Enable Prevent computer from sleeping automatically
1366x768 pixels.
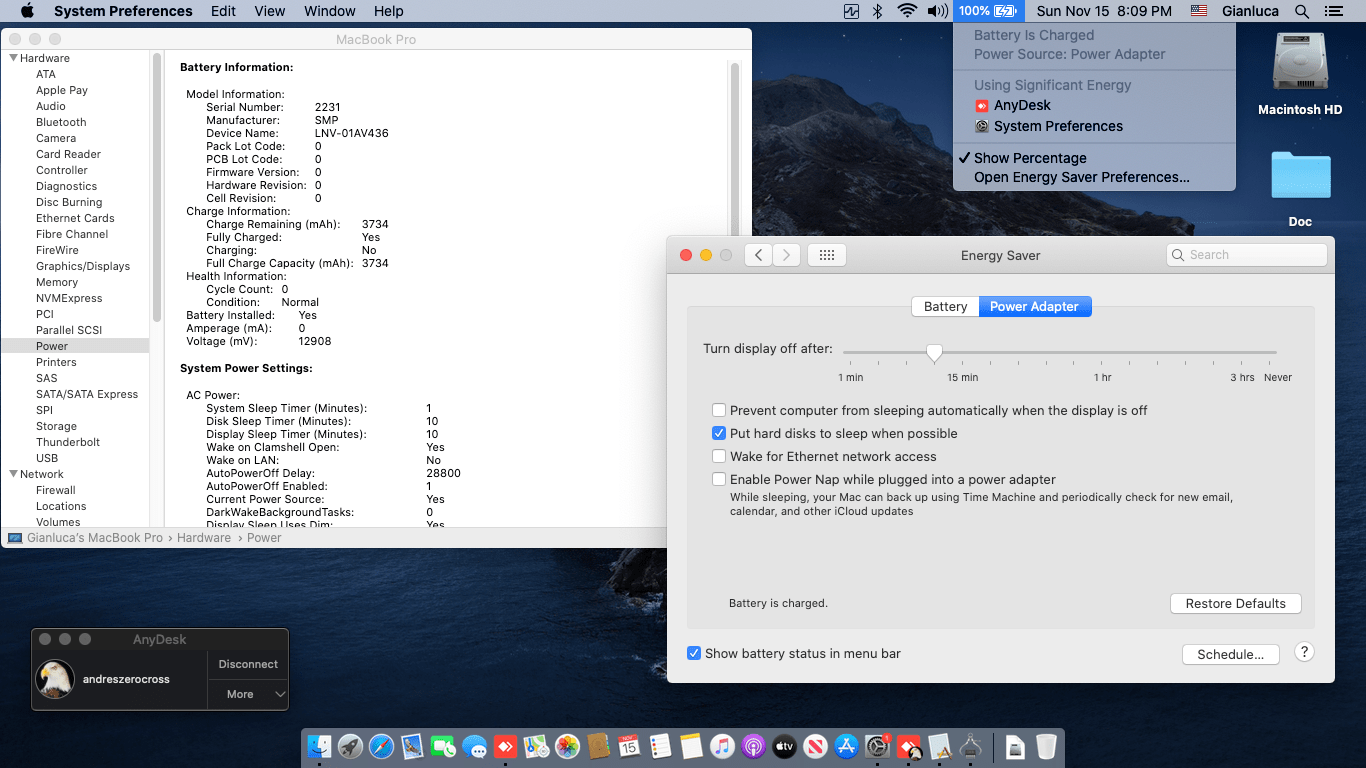pyautogui.click(x=719, y=410)
